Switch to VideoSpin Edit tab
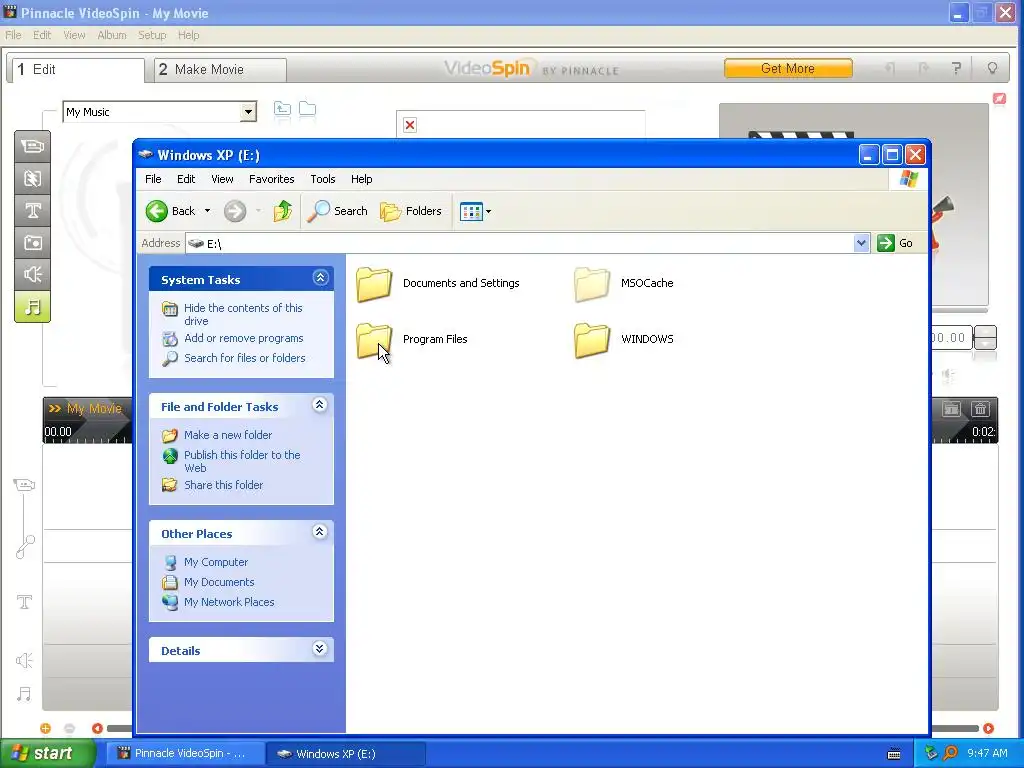Screen dimensions: 1024x768 coord(76,69)
